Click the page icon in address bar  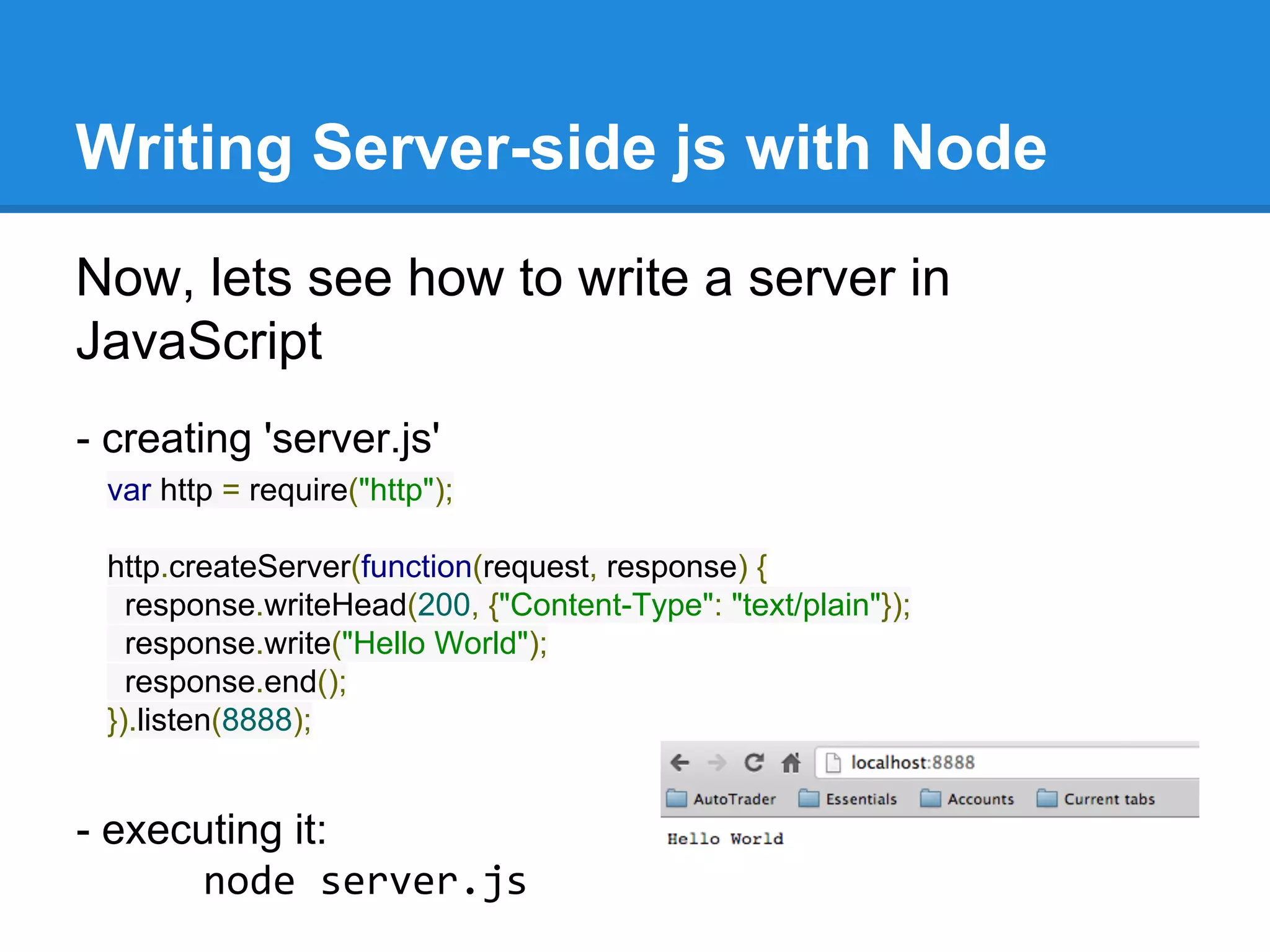pyautogui.click(x=833, y=763)
